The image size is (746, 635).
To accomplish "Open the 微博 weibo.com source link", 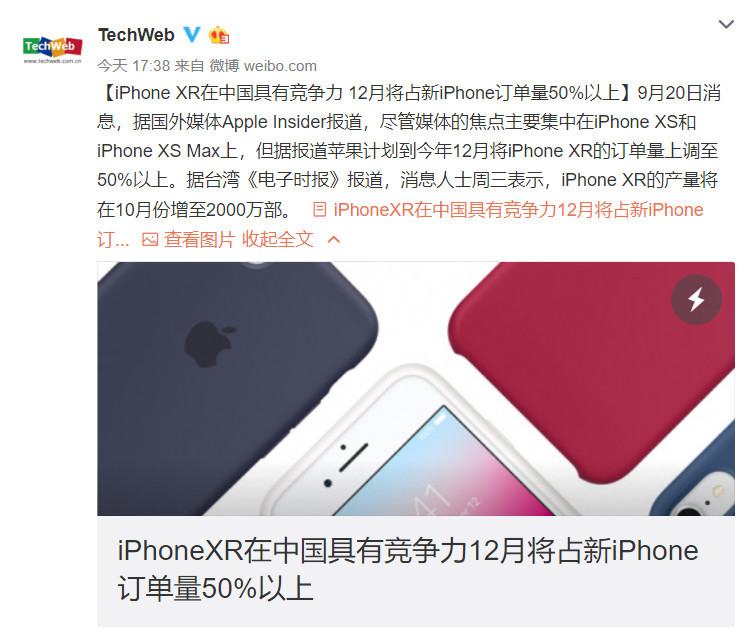I will (263, 66).
